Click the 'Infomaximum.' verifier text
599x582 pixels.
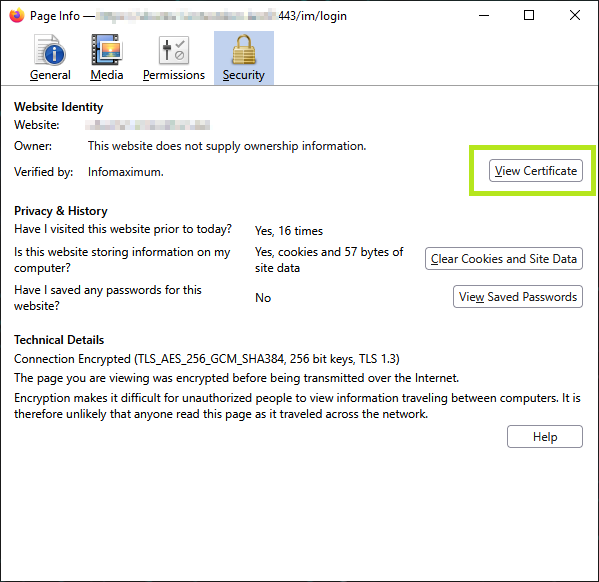126,172
